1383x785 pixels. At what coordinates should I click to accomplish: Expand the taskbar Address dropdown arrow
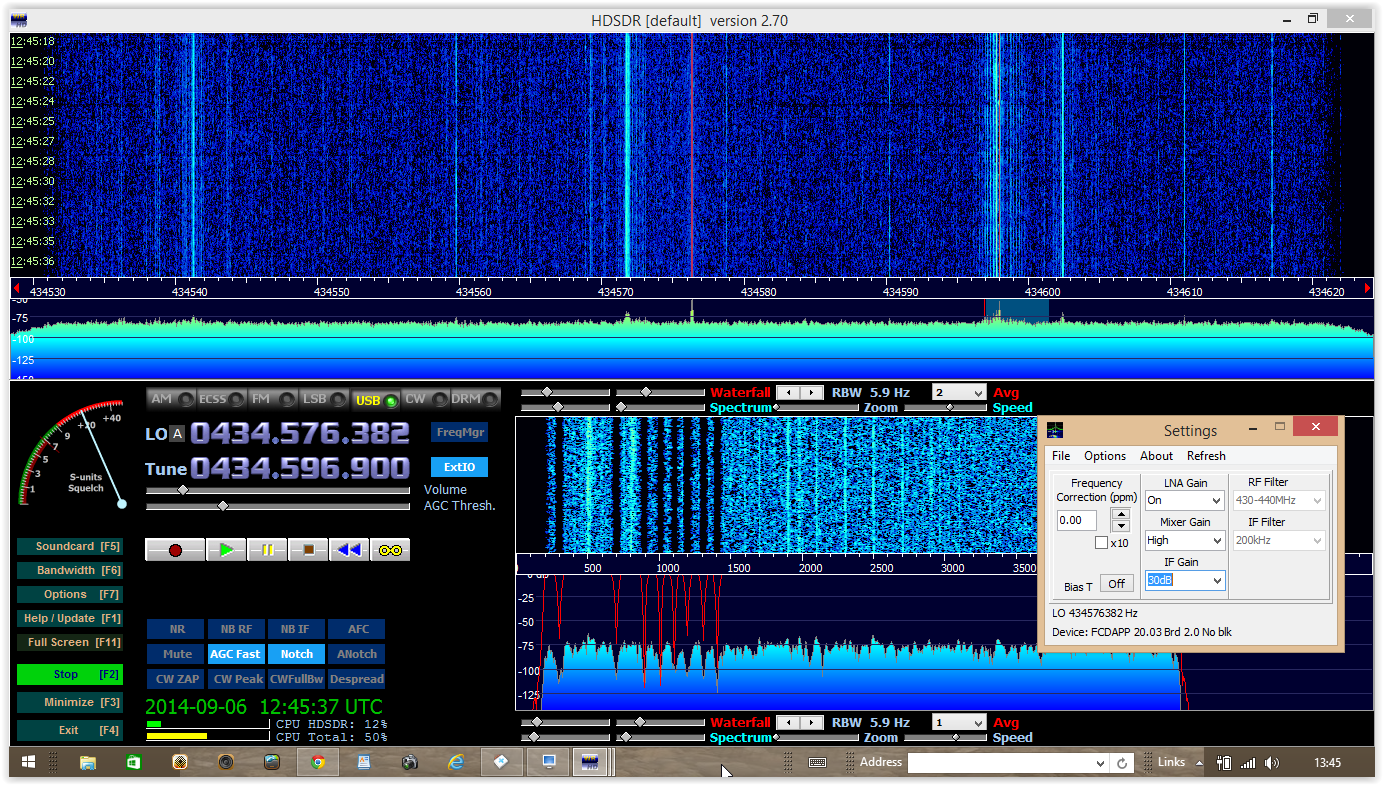[x=1100, y=763]
